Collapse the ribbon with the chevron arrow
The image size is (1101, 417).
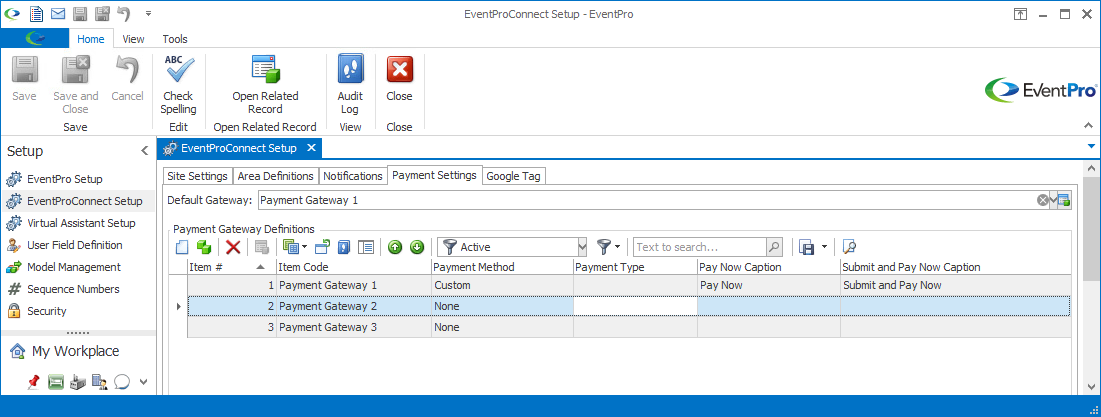[1089, 126]
